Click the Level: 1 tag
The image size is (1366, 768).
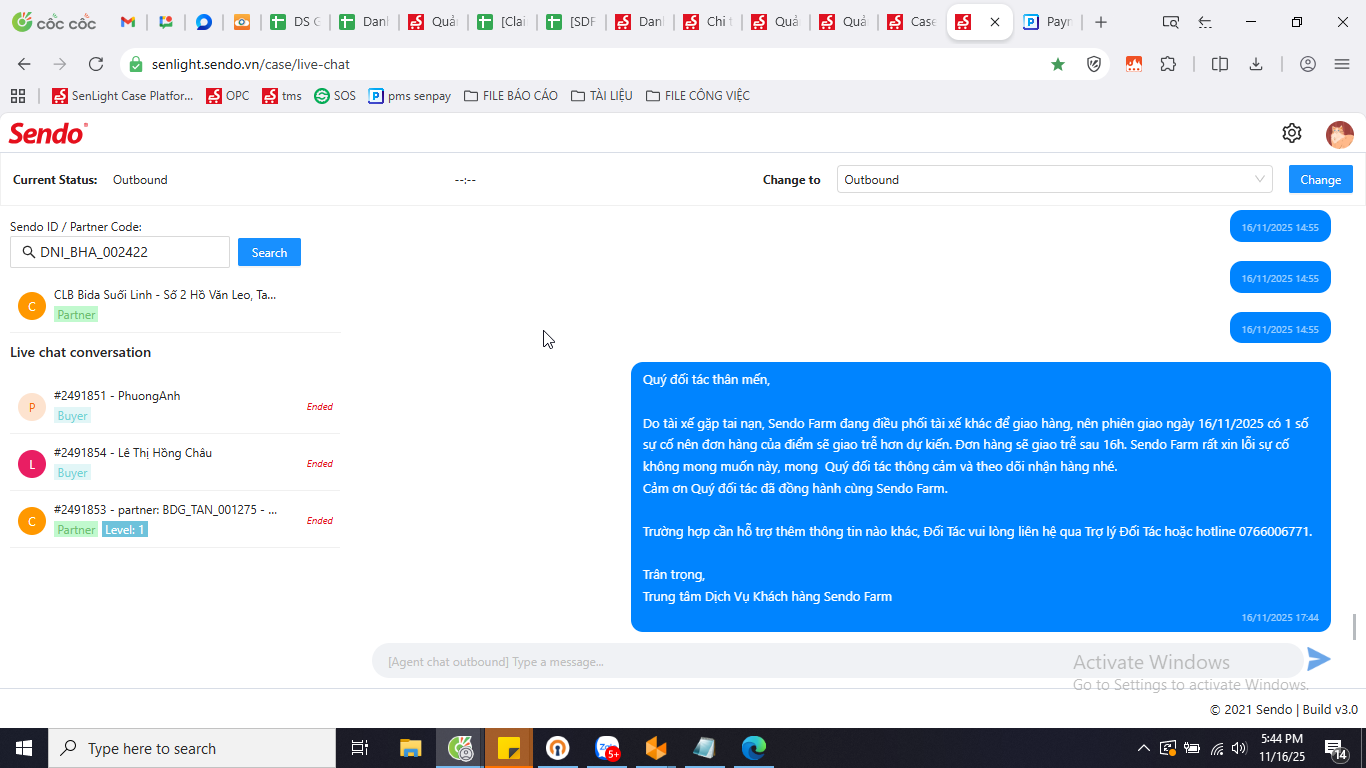tap(125, 529)
